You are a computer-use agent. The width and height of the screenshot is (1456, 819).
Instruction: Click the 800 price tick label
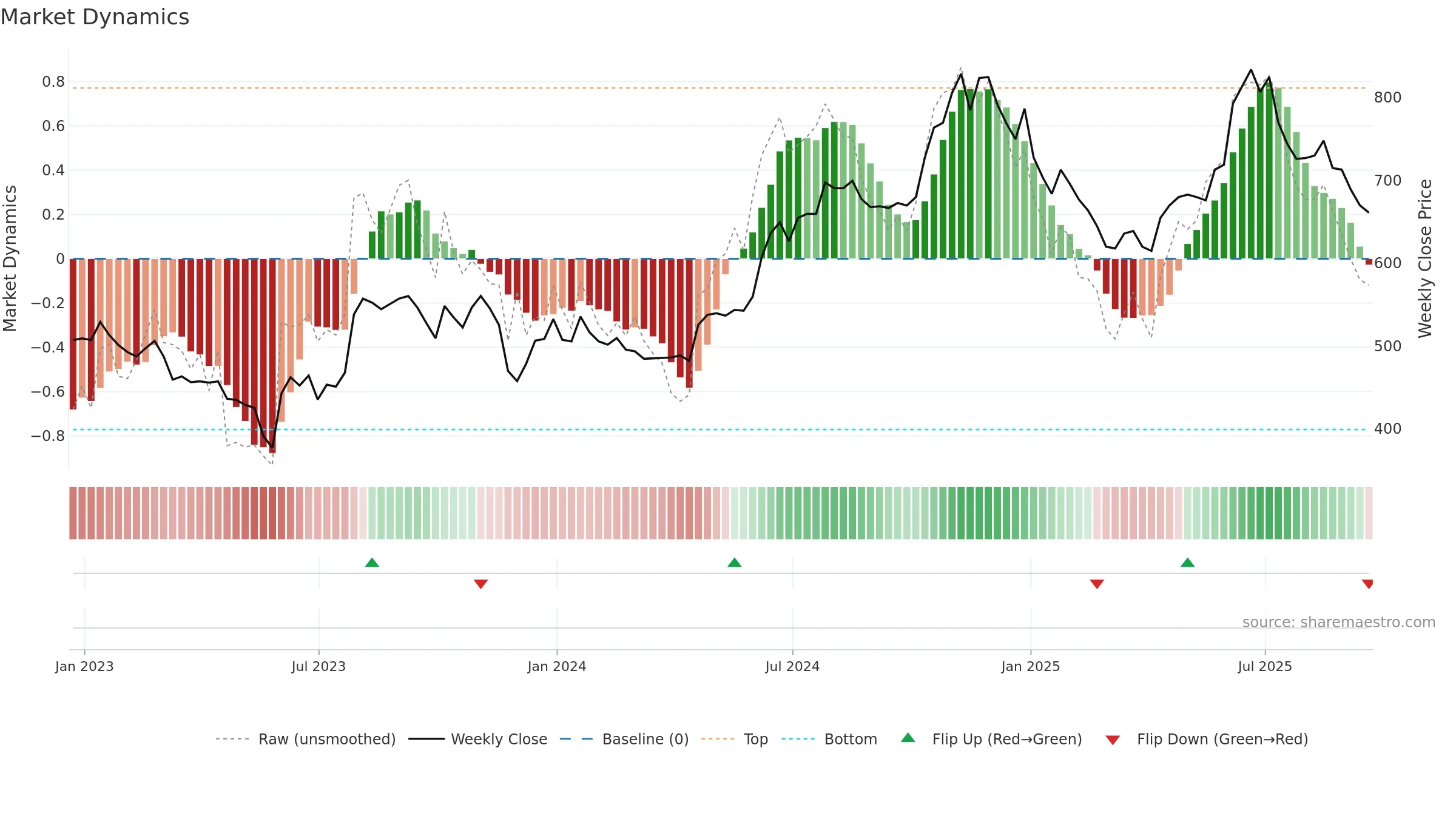pyautogui.click(x=1388, y=98)
